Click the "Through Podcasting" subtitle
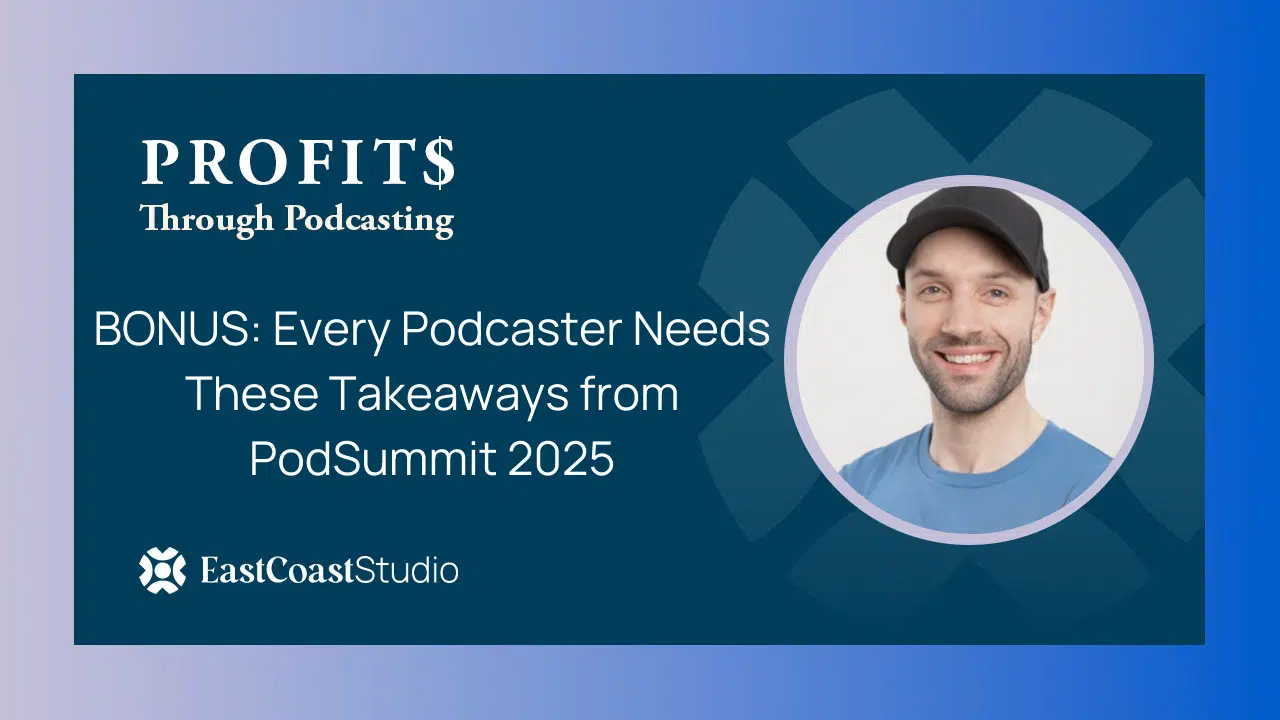Viewport: 1280px width, 720px height. coord(297,218)
